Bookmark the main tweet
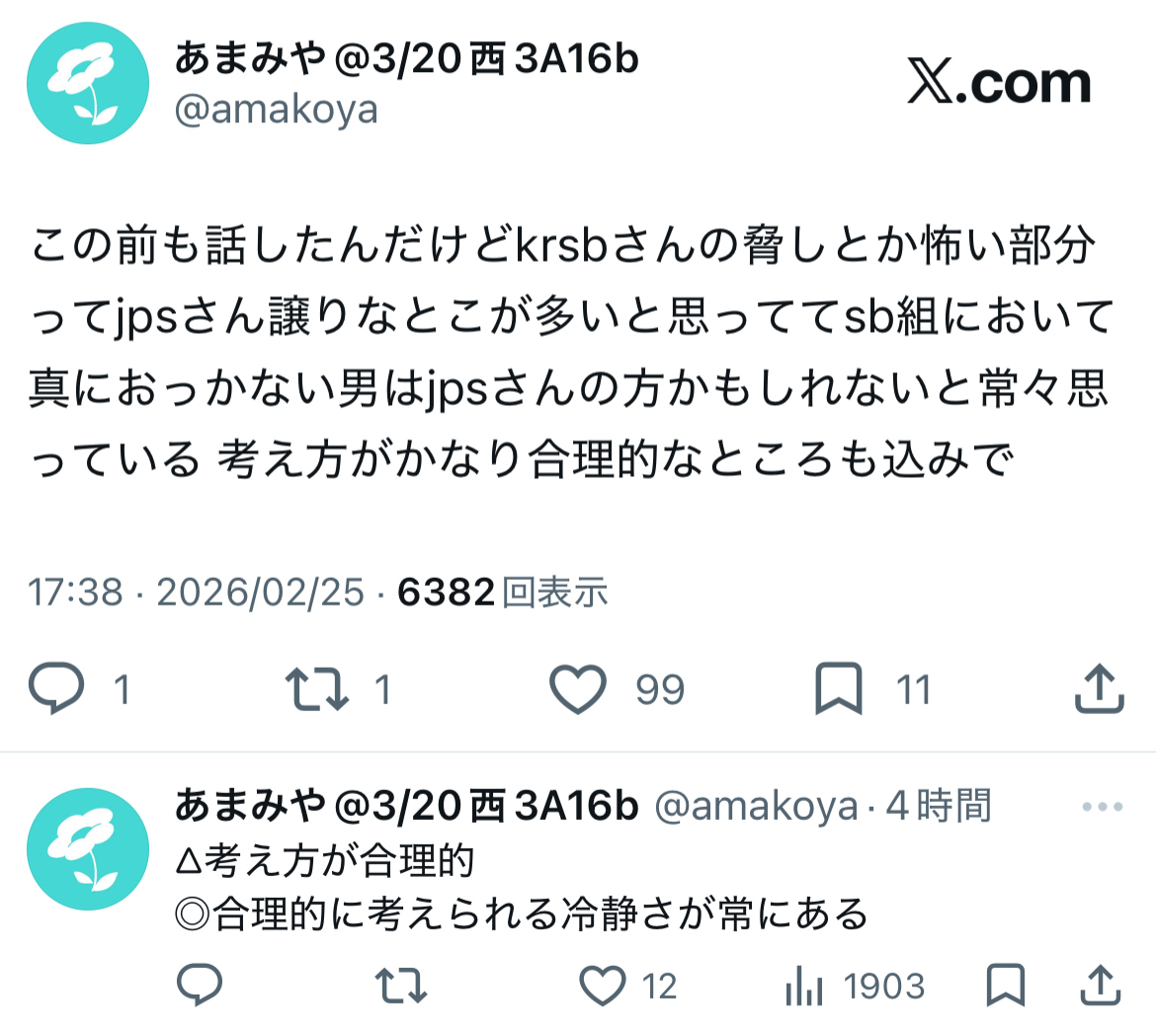This screenshot has height=1036, width=1156. [x=838, y=688]
